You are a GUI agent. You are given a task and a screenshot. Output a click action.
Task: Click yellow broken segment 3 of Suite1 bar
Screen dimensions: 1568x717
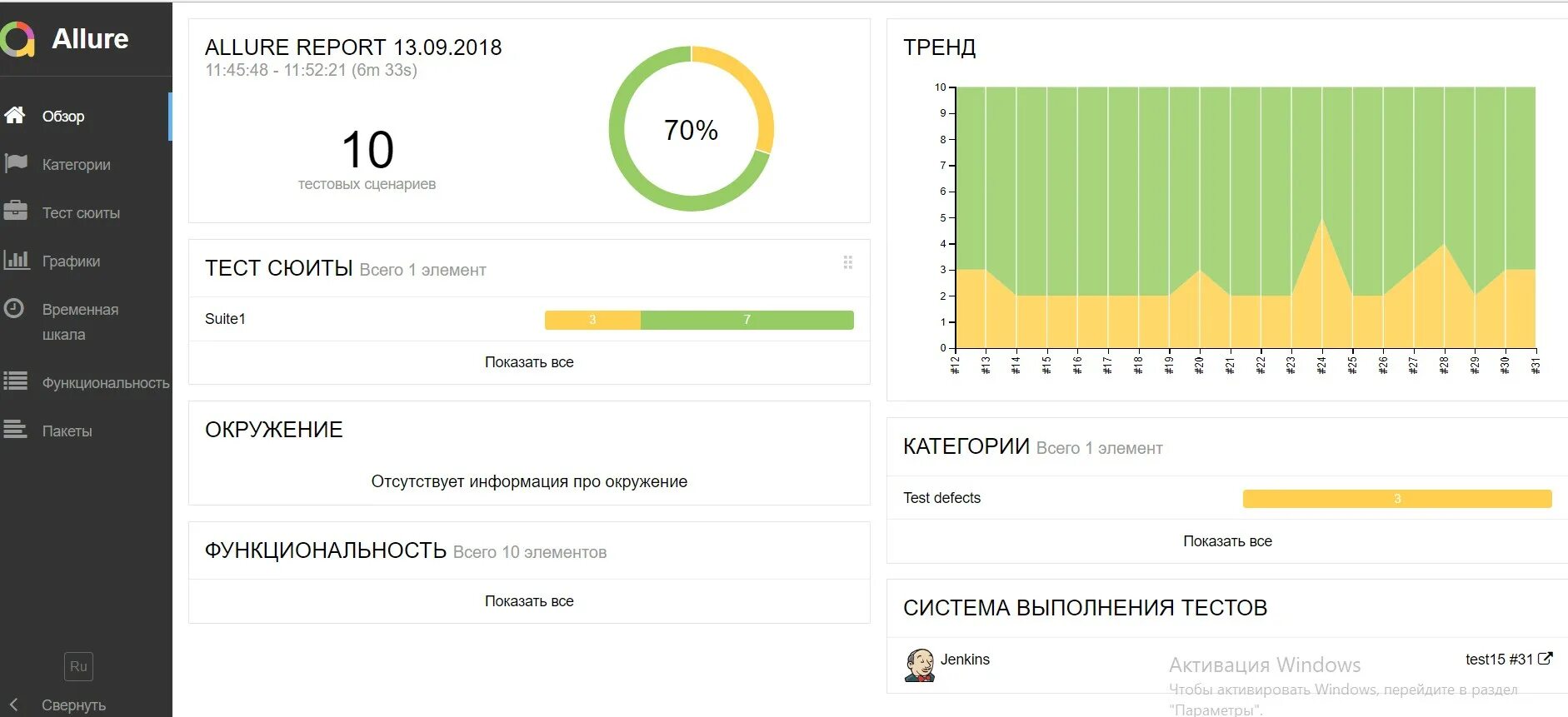click(592, 320)
